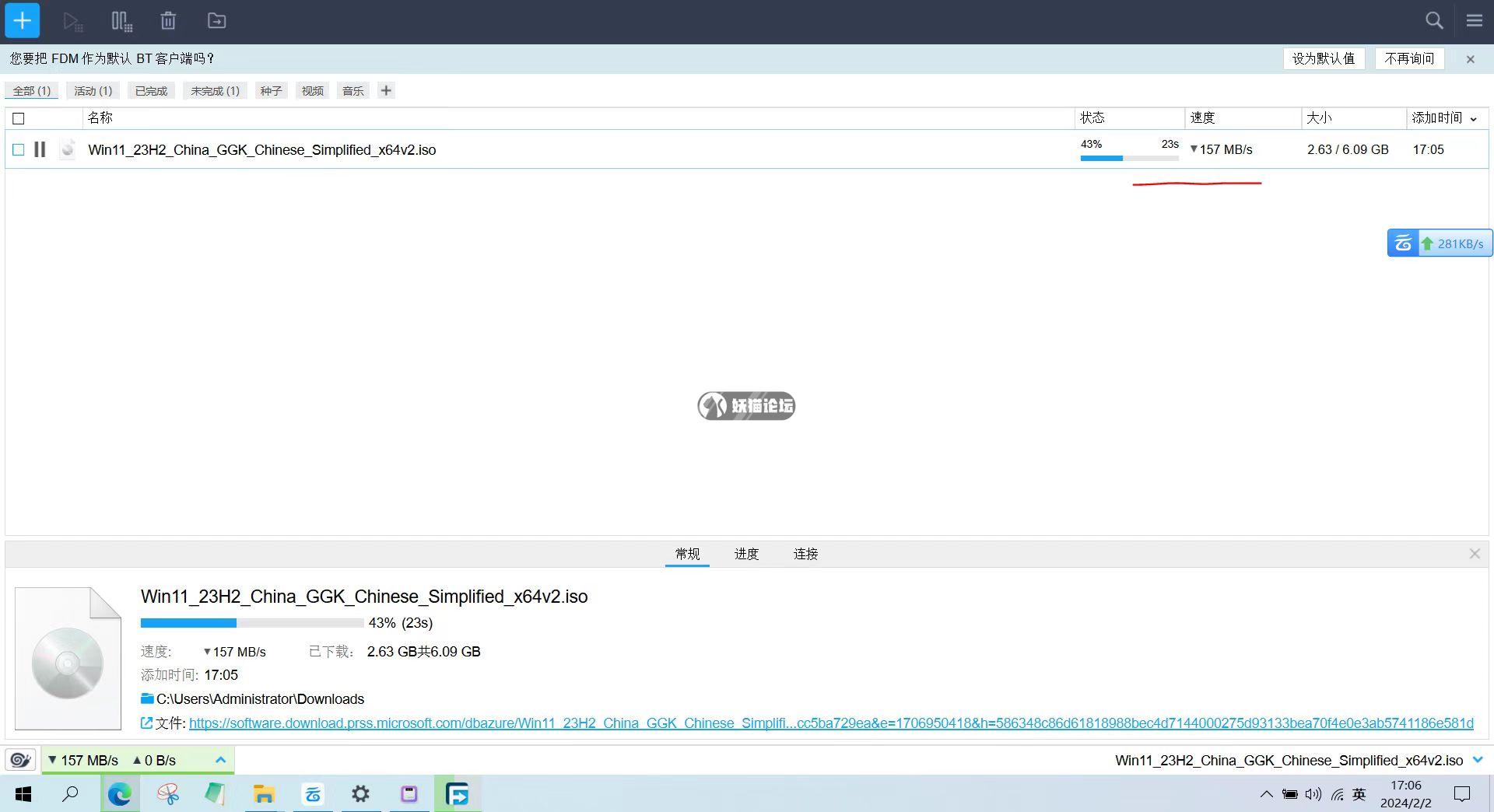
Task: Open the hamburger main menu
Action: [x=1475, y=21]
